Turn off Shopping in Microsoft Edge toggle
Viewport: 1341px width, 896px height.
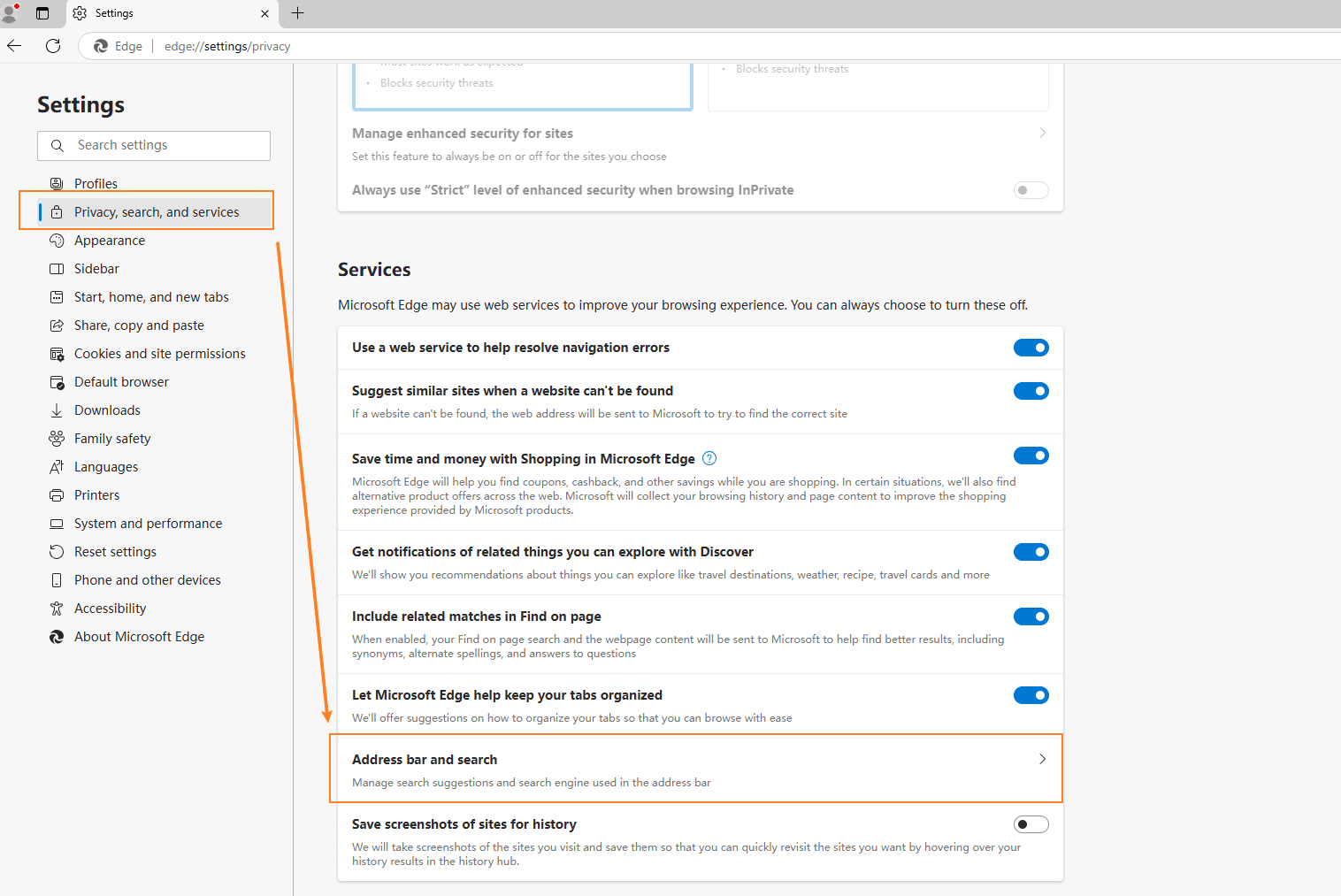1031,456
